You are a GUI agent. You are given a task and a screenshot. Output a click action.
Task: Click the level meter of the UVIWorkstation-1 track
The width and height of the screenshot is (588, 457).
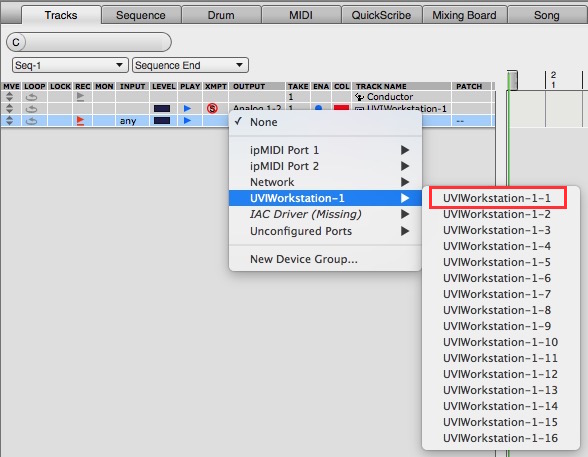[x=162, y=109]
